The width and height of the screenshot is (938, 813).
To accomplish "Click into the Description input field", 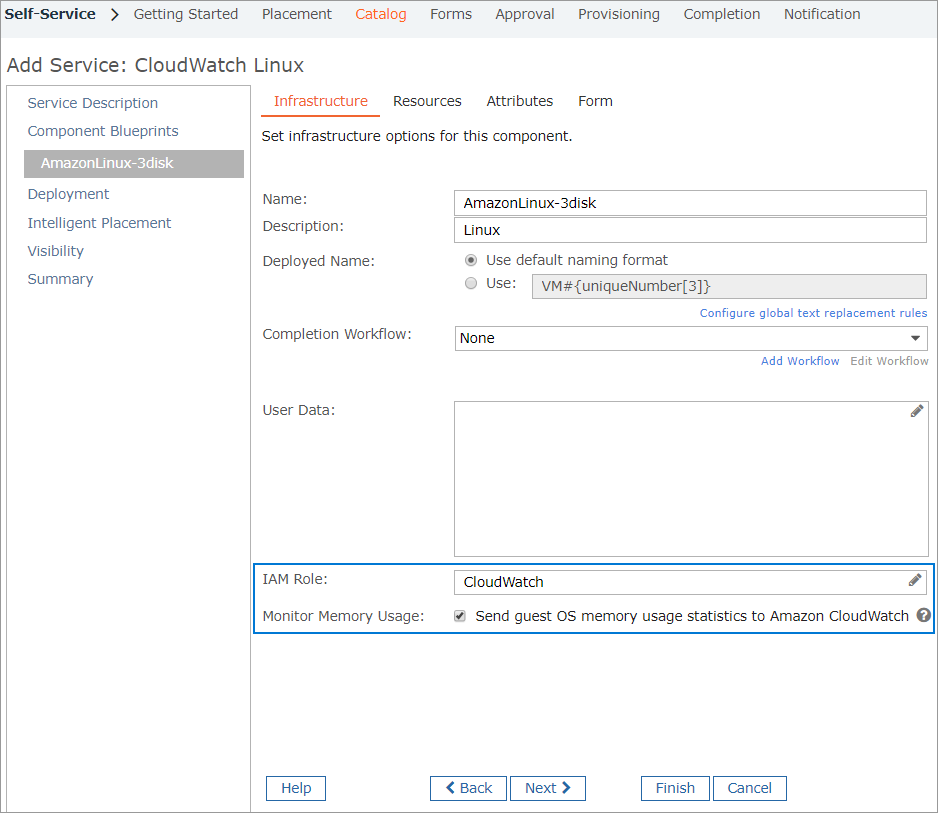I will (x=690, y=230).
